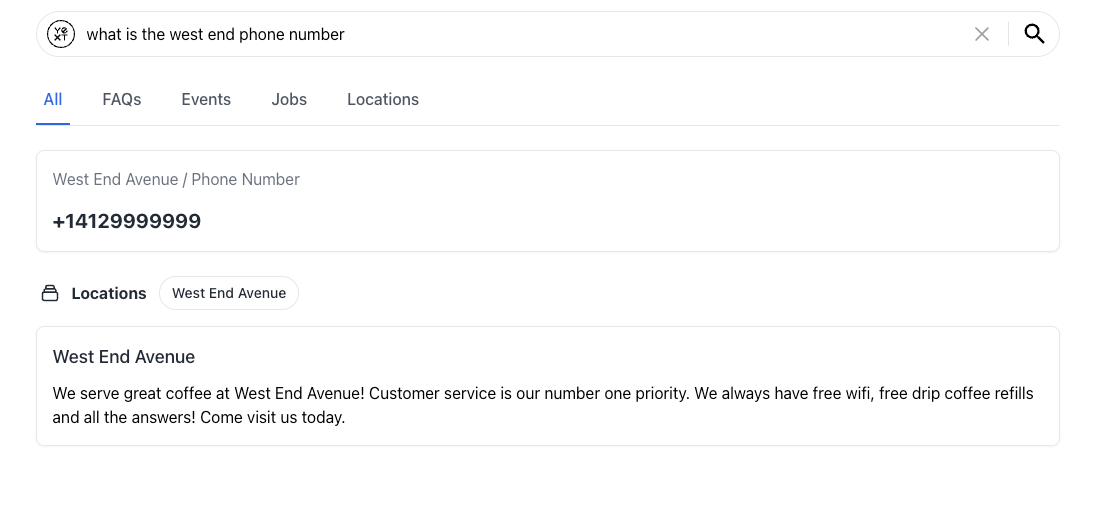Select the West End Avenue filter chip
Viewport: 1093px width, 514px height.
[x=229, y=293]
